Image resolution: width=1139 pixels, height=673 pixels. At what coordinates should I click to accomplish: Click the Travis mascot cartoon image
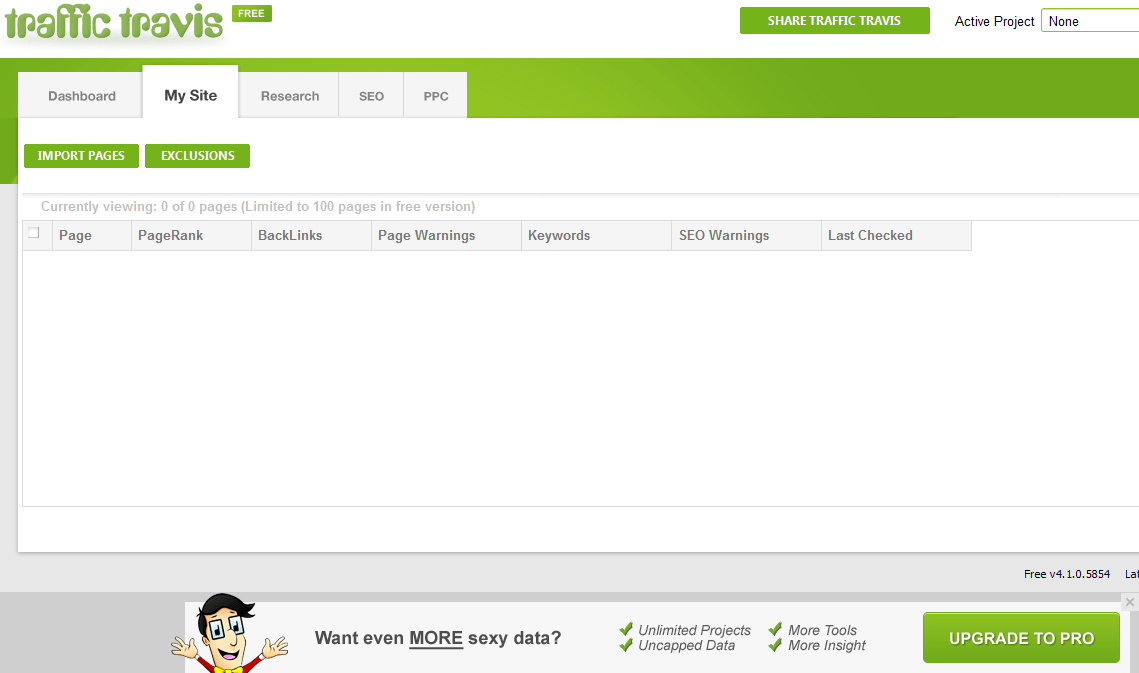(230, 634)
